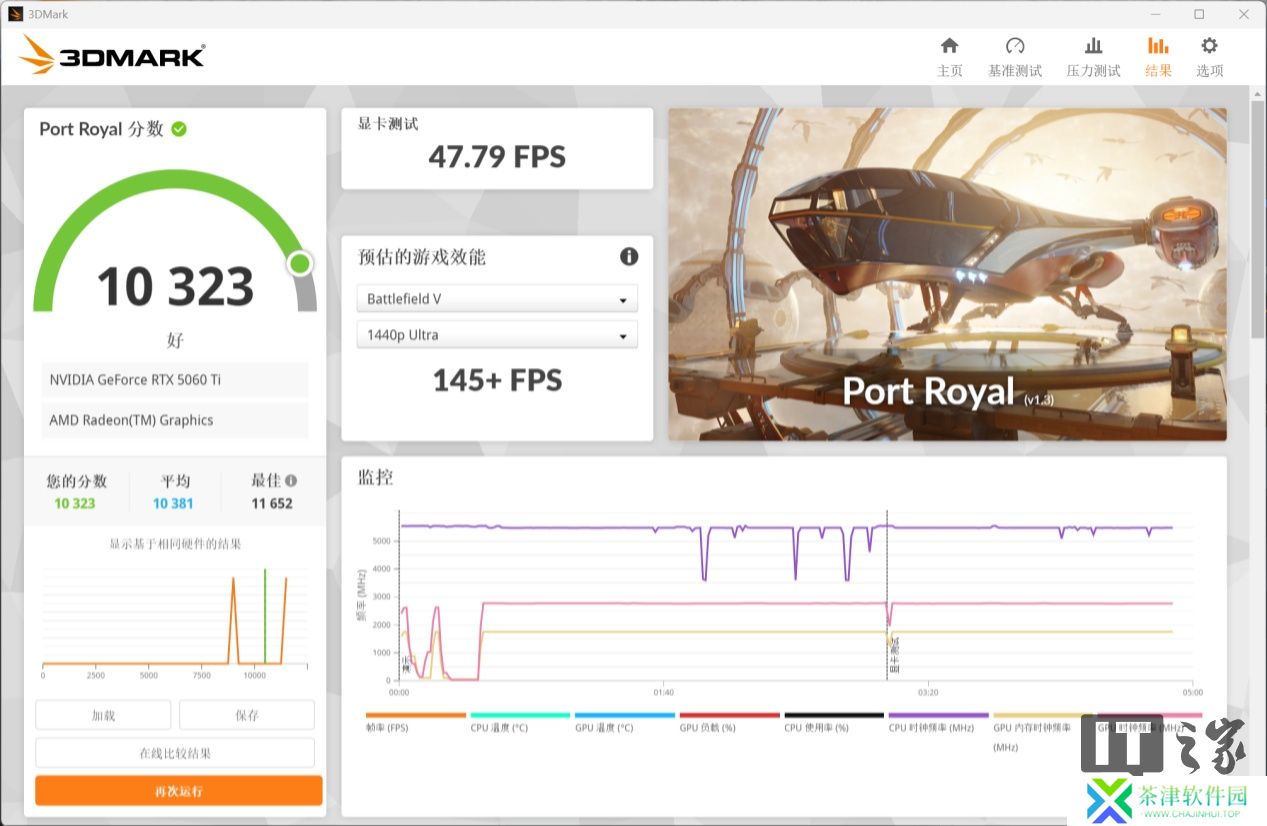The width and height of the screenshot is (1267, 826).
Task: Go to the 主页 home icon
Action: tap(950, 46)
